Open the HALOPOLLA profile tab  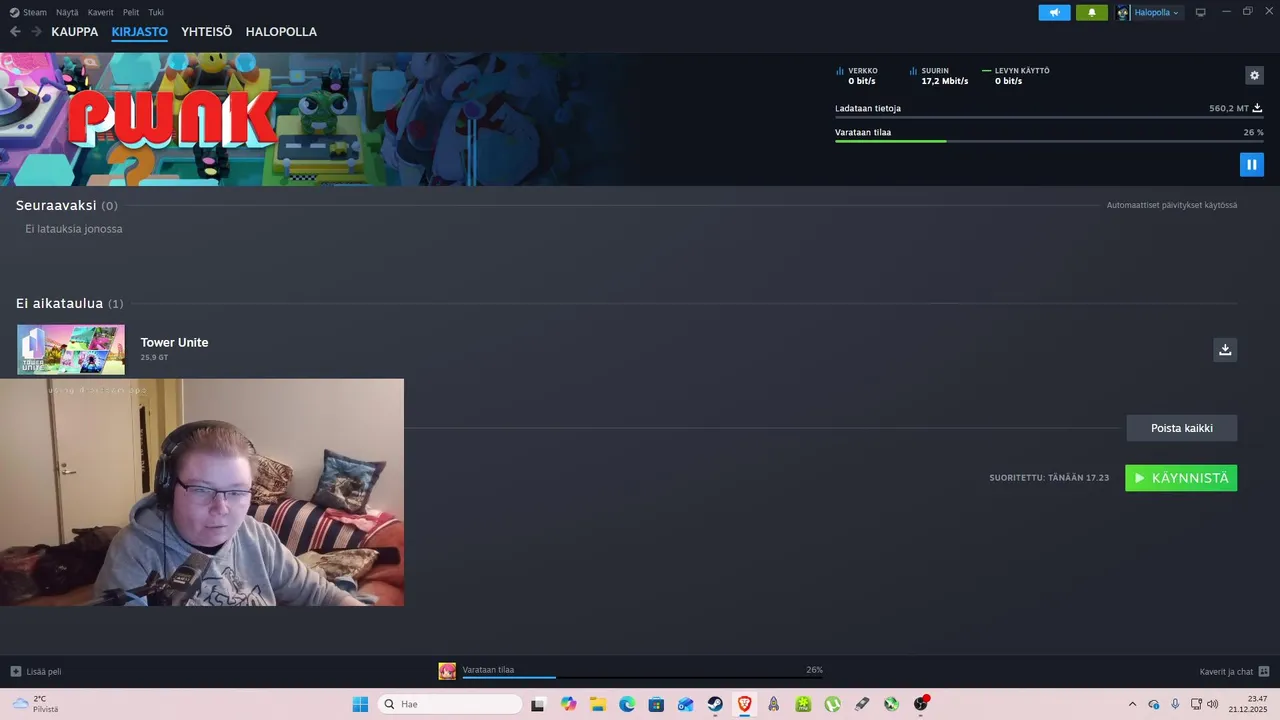coord(281,32)
